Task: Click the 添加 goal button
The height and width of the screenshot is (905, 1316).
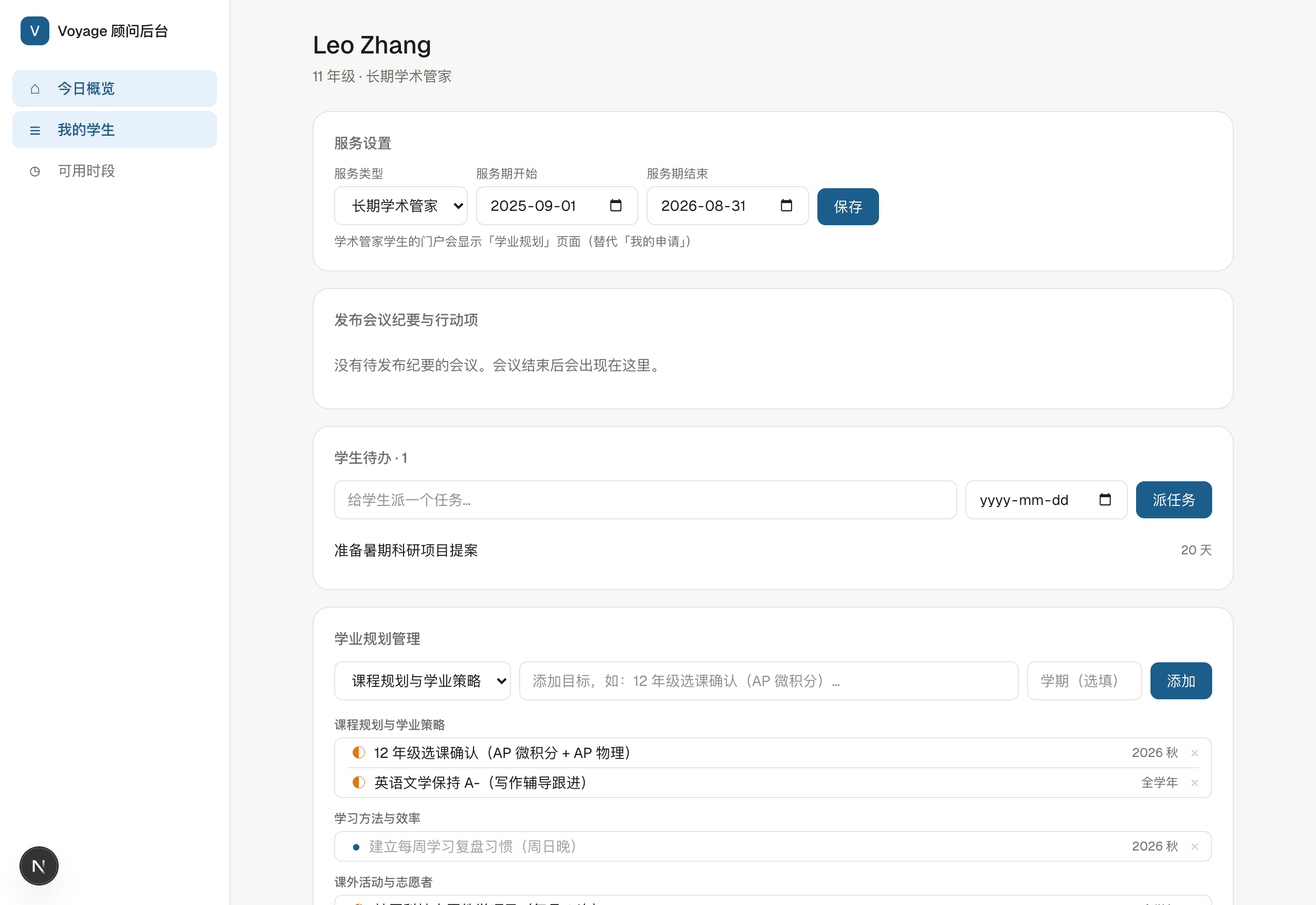Action: [1181, 680]
